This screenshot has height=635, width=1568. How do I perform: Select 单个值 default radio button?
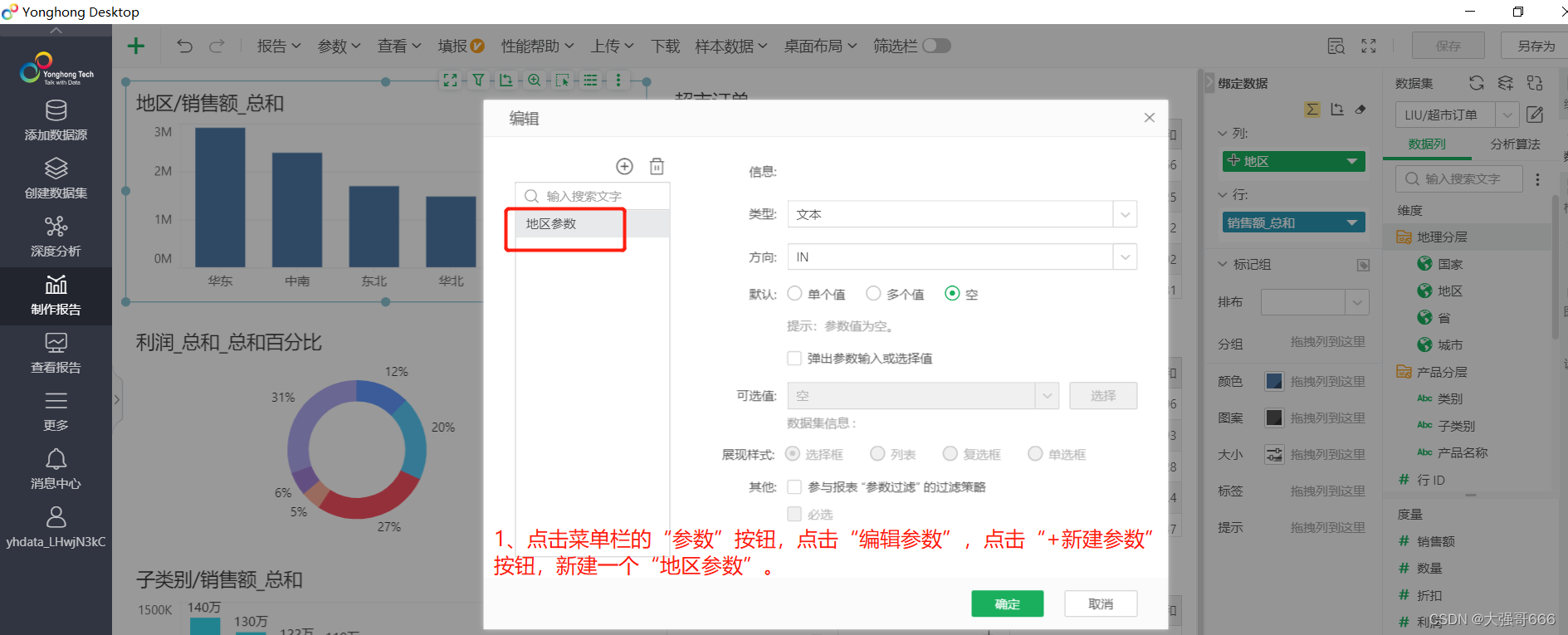pos(795,293)
